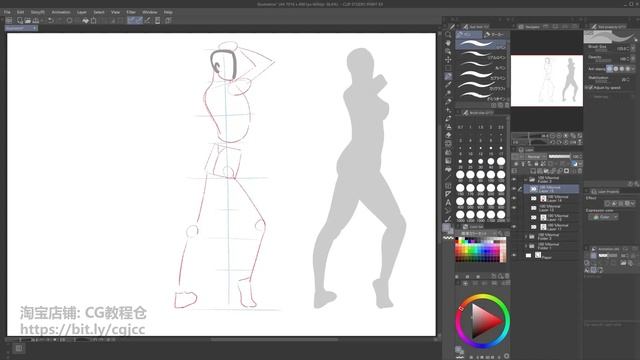The height and width of the screenshot is (360, 640).
Task: Select the highlighted Pen tool
Action: click(448, 76)
